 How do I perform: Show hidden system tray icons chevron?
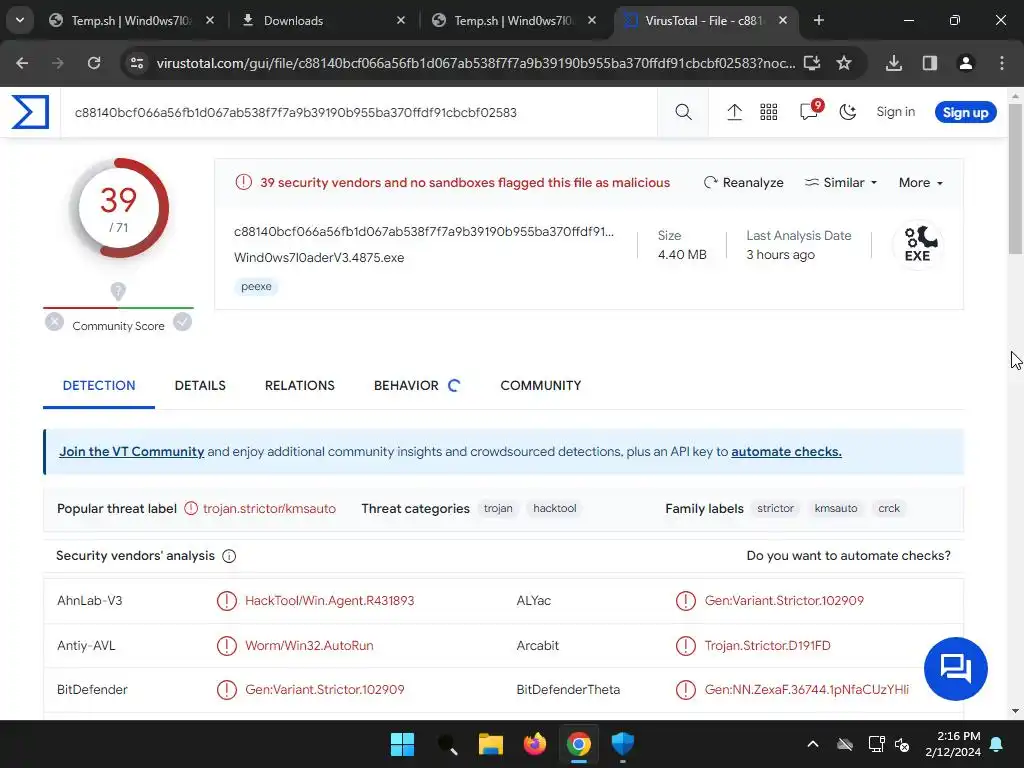(x=812, y=744)
